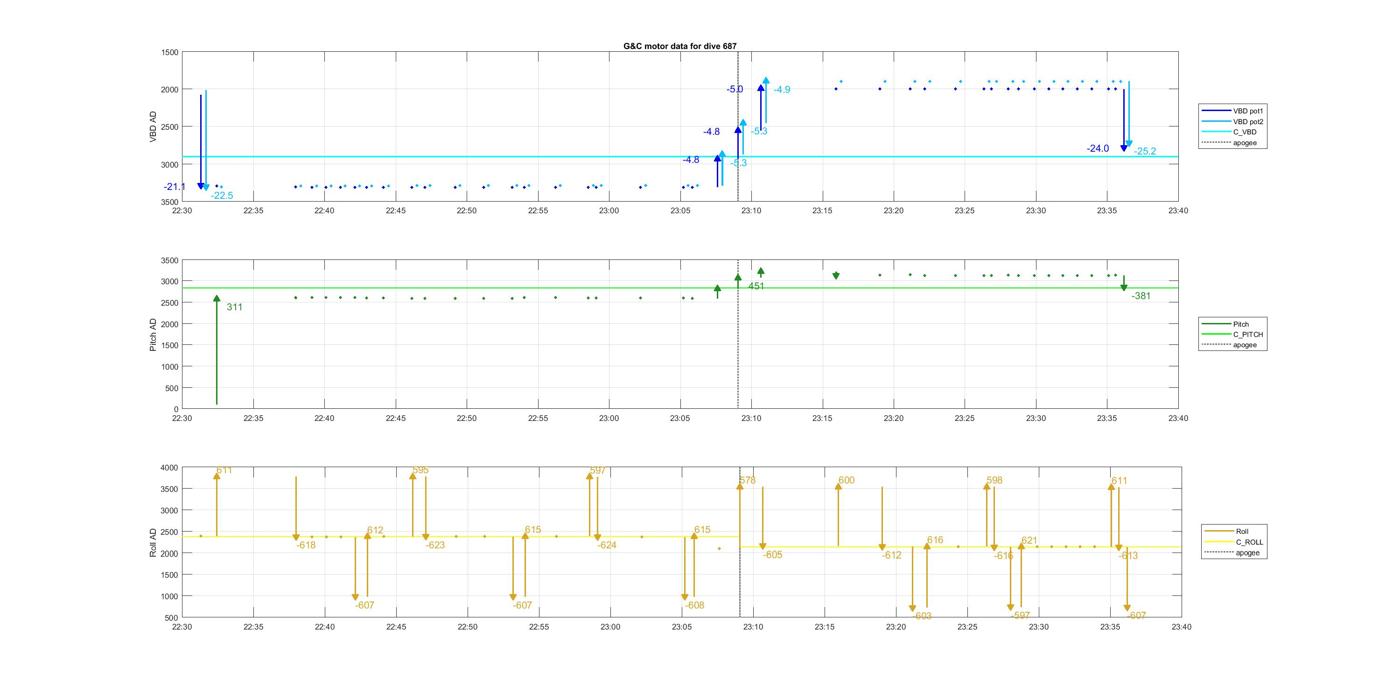
Task: Click the title 'G&C motor data for dive 687'
Action: tap(680, 46)
